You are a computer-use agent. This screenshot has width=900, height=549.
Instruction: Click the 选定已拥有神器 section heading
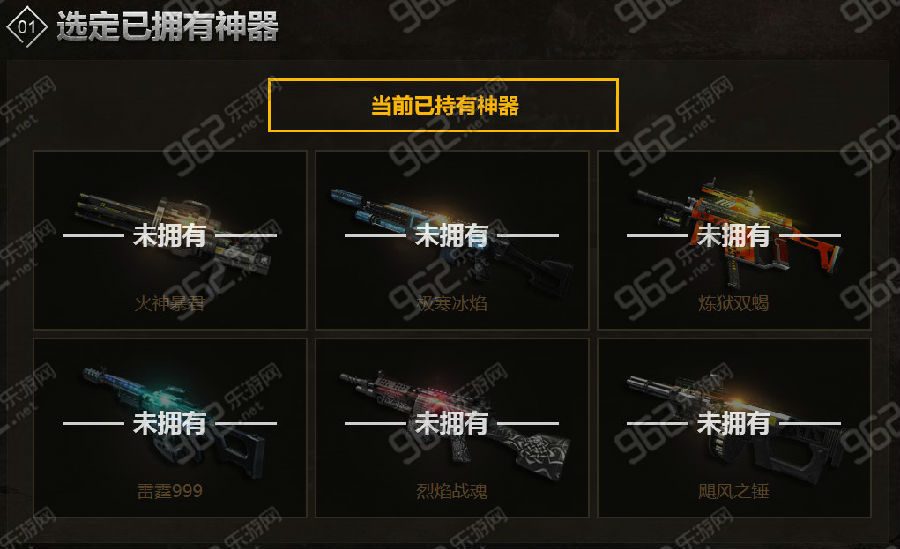pyautogui.click(x=168, y=26)
